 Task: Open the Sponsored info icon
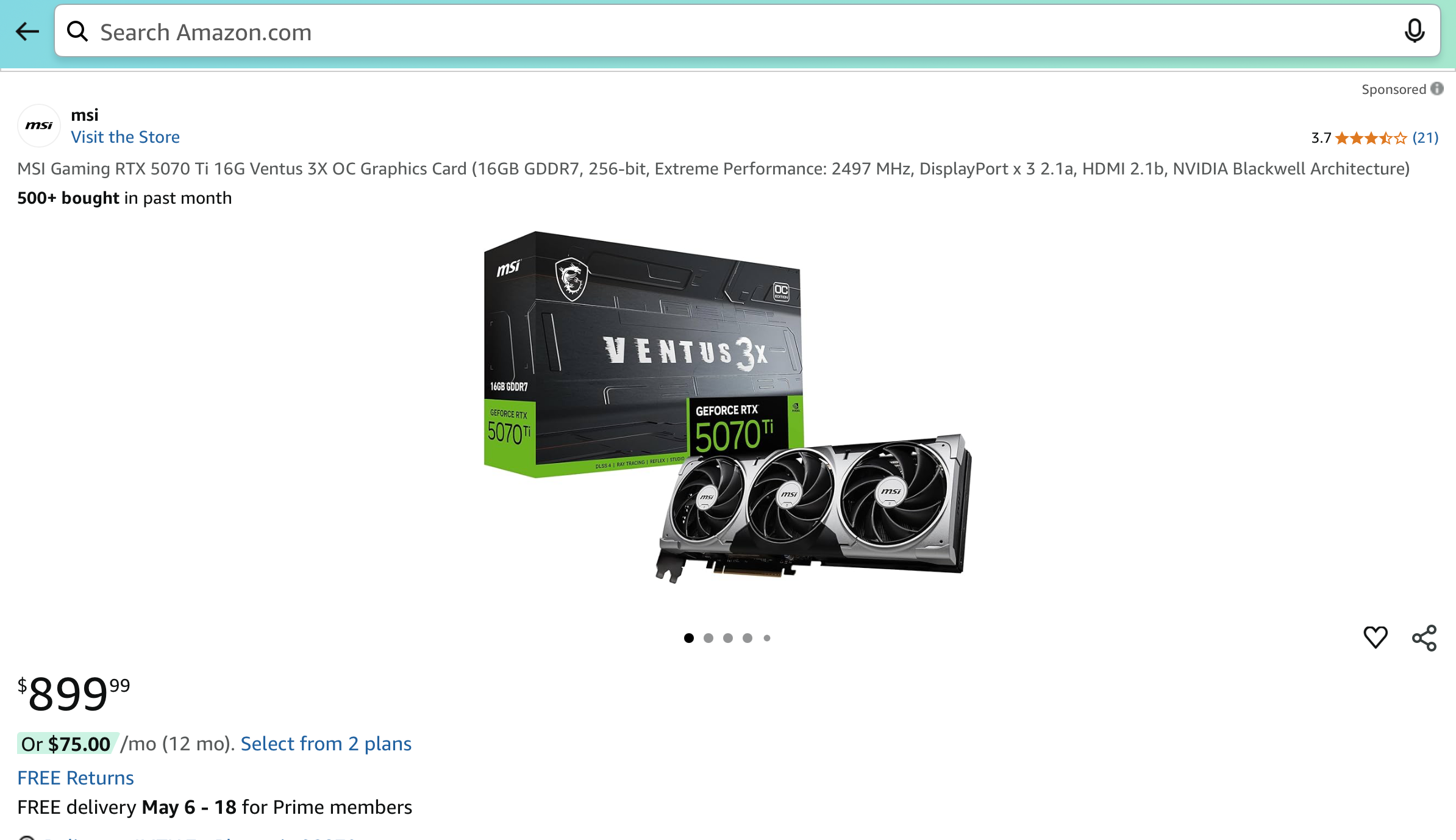(x=1437, y=89)
